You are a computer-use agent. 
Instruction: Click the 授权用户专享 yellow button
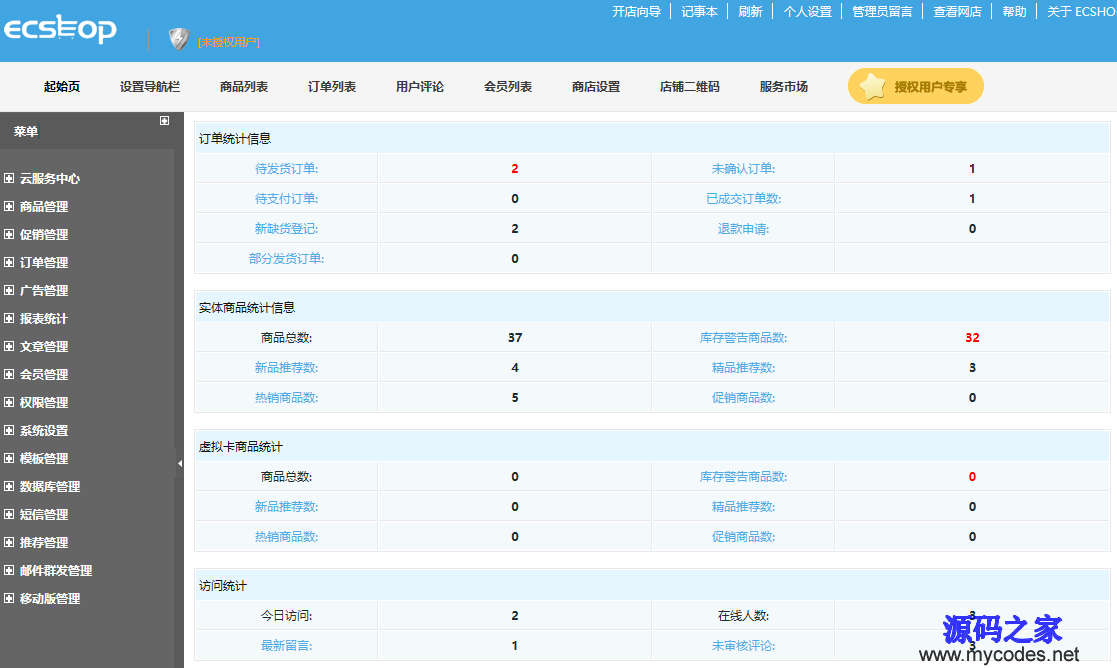[915, 86]
